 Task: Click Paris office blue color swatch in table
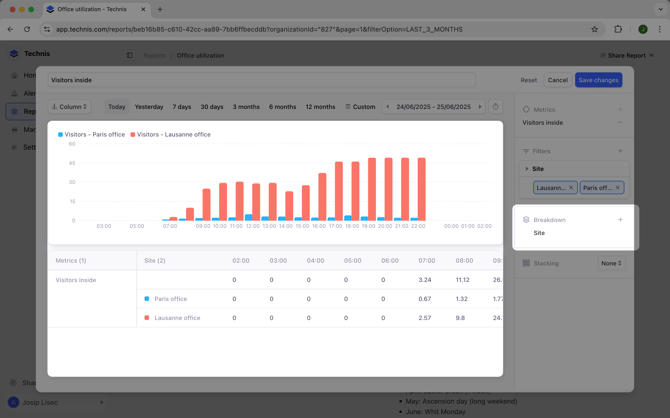click(147, 299)
